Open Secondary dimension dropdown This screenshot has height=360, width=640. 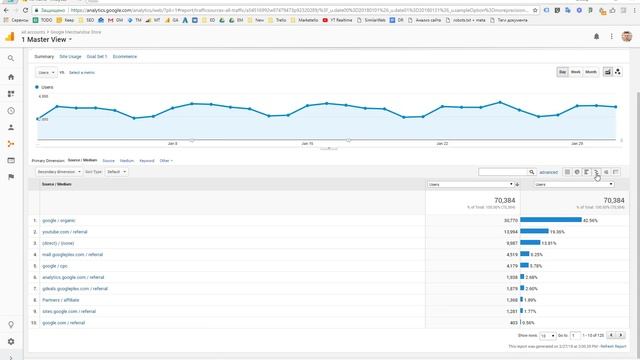click(59, 172)
